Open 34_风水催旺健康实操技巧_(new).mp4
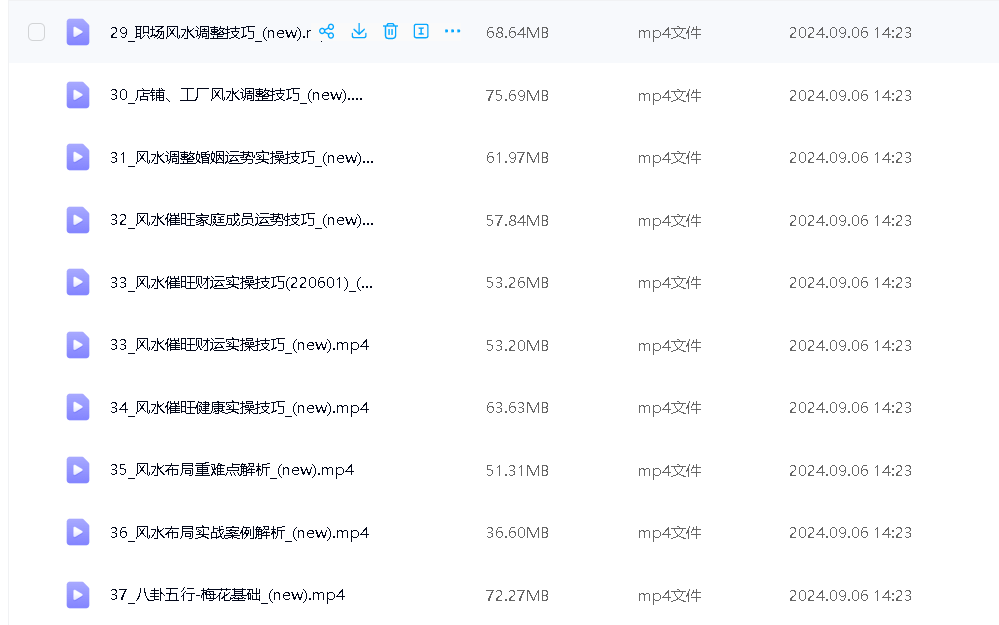The height and width of the screenshot is (625, 999). [239, 408]
